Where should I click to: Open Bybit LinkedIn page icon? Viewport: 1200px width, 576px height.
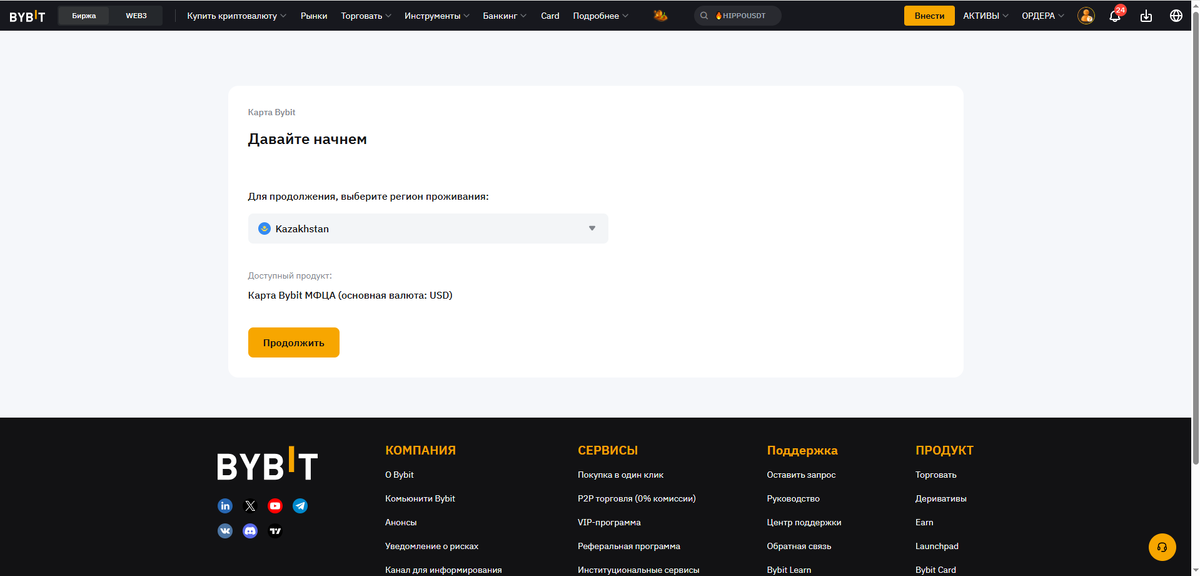225,506
